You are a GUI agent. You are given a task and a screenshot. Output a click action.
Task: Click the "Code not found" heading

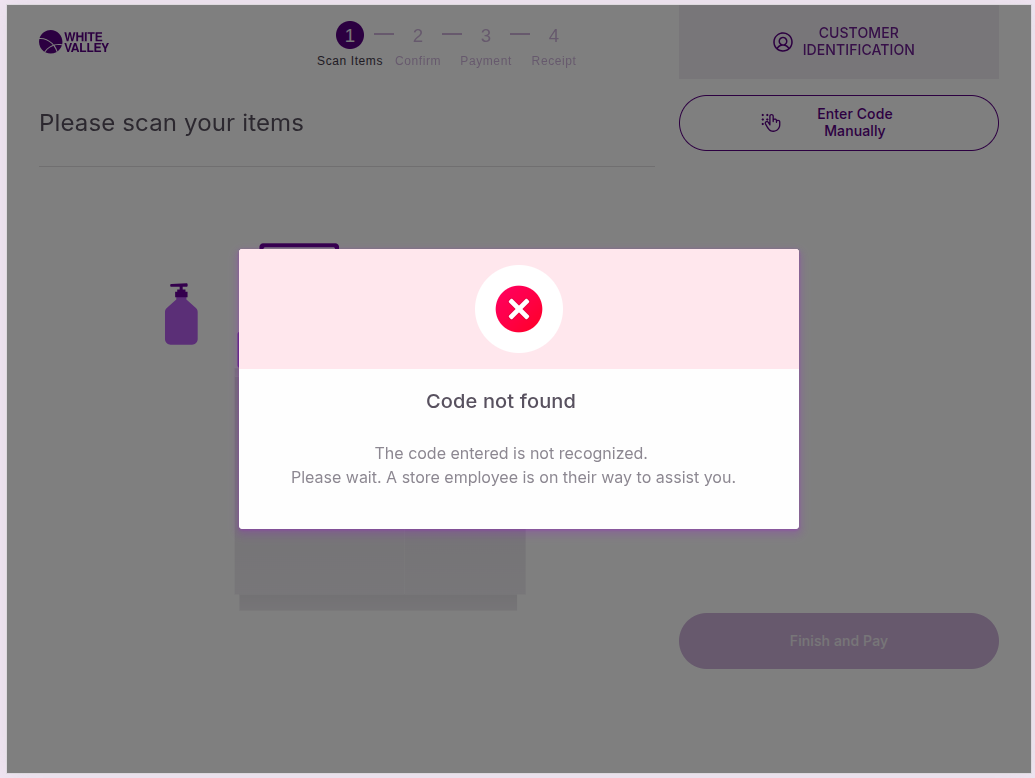(x=501, y=401)
